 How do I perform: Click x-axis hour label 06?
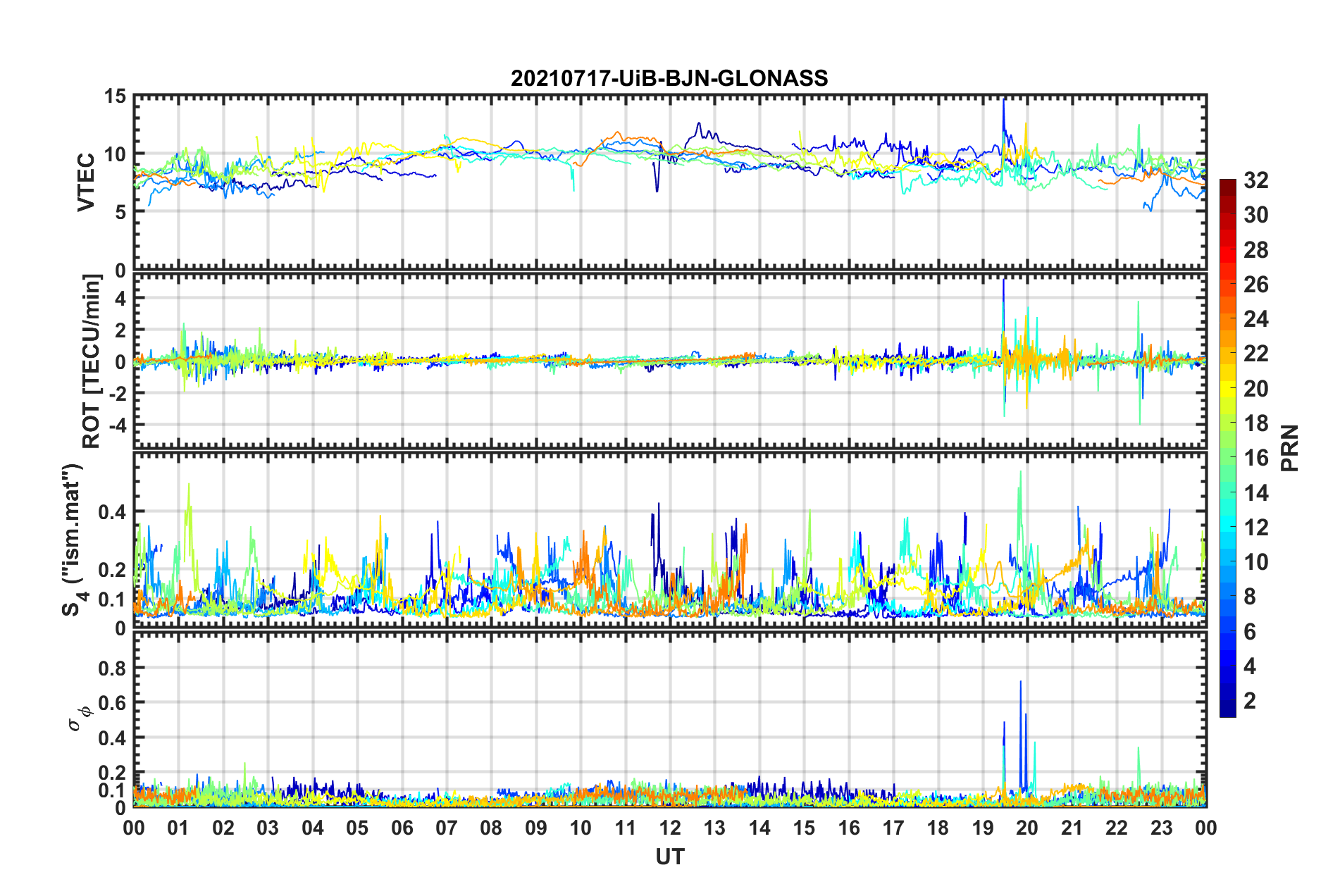point(402,828)
